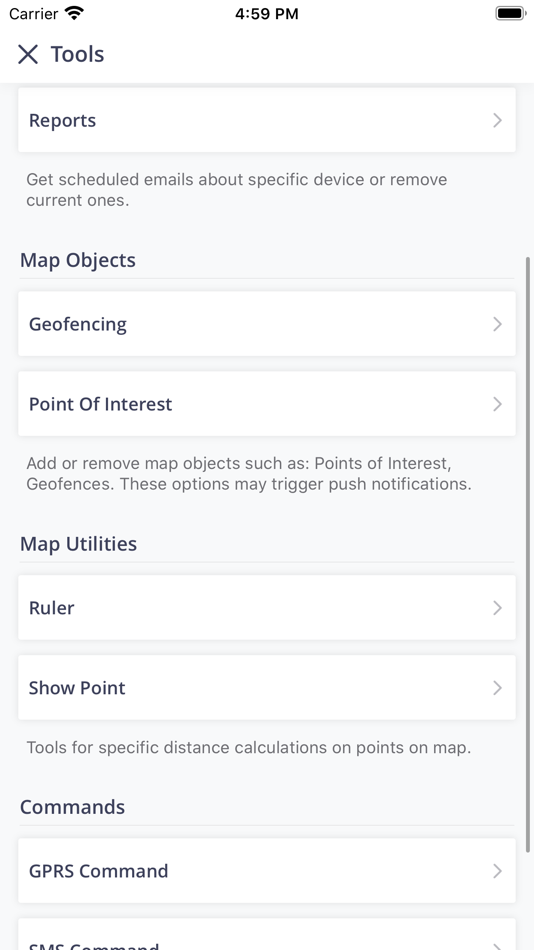
Task: Tap the Wi-Fi icon in the status bar
Action: [75, 13]
